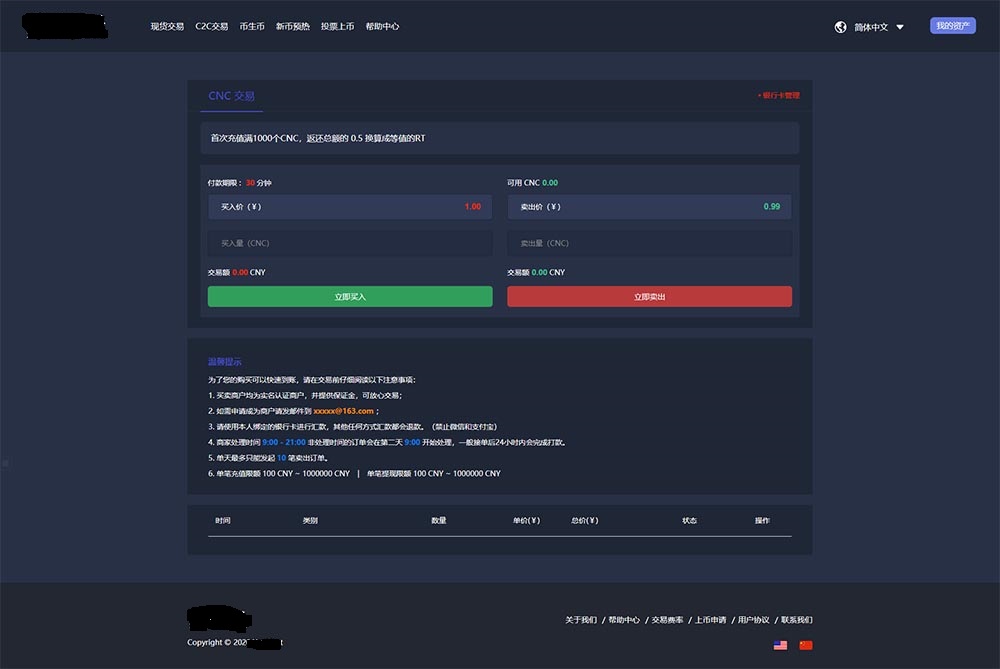
Task: Open the 用户协议 footer link
Action: coord(754,620)
